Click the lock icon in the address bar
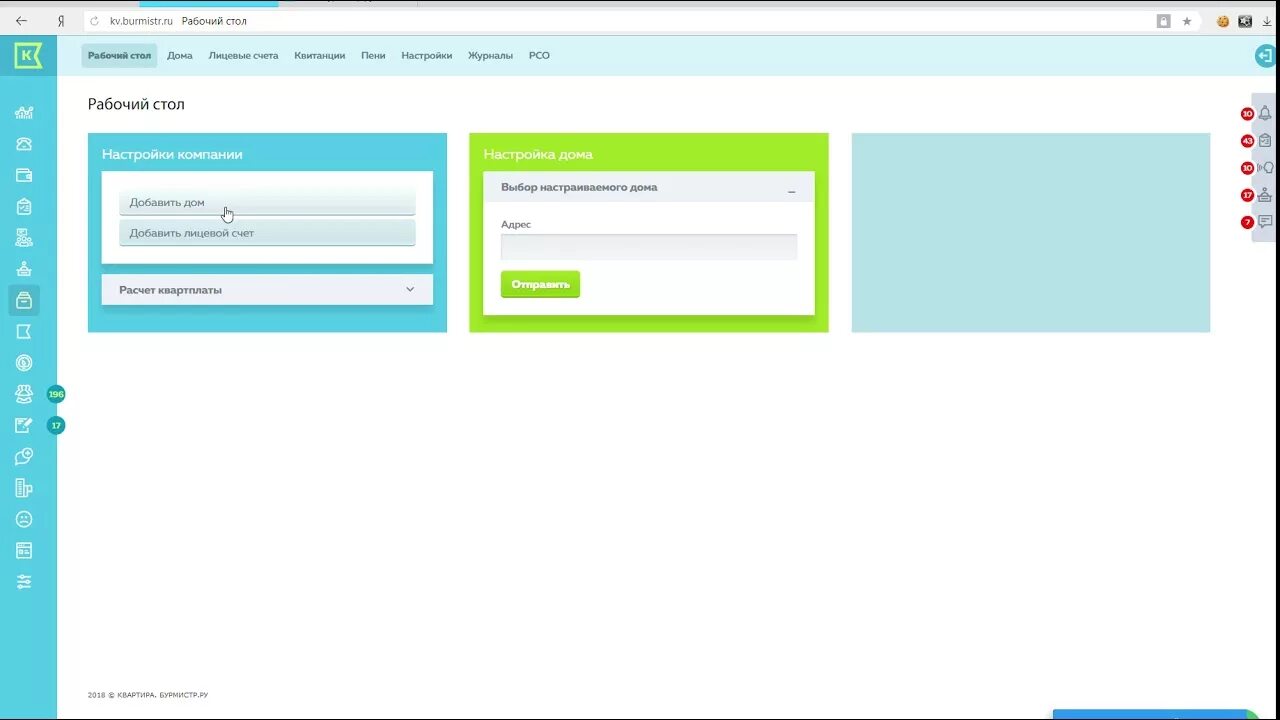This screenshot has width=1280, height=720. coord(1163,21)
